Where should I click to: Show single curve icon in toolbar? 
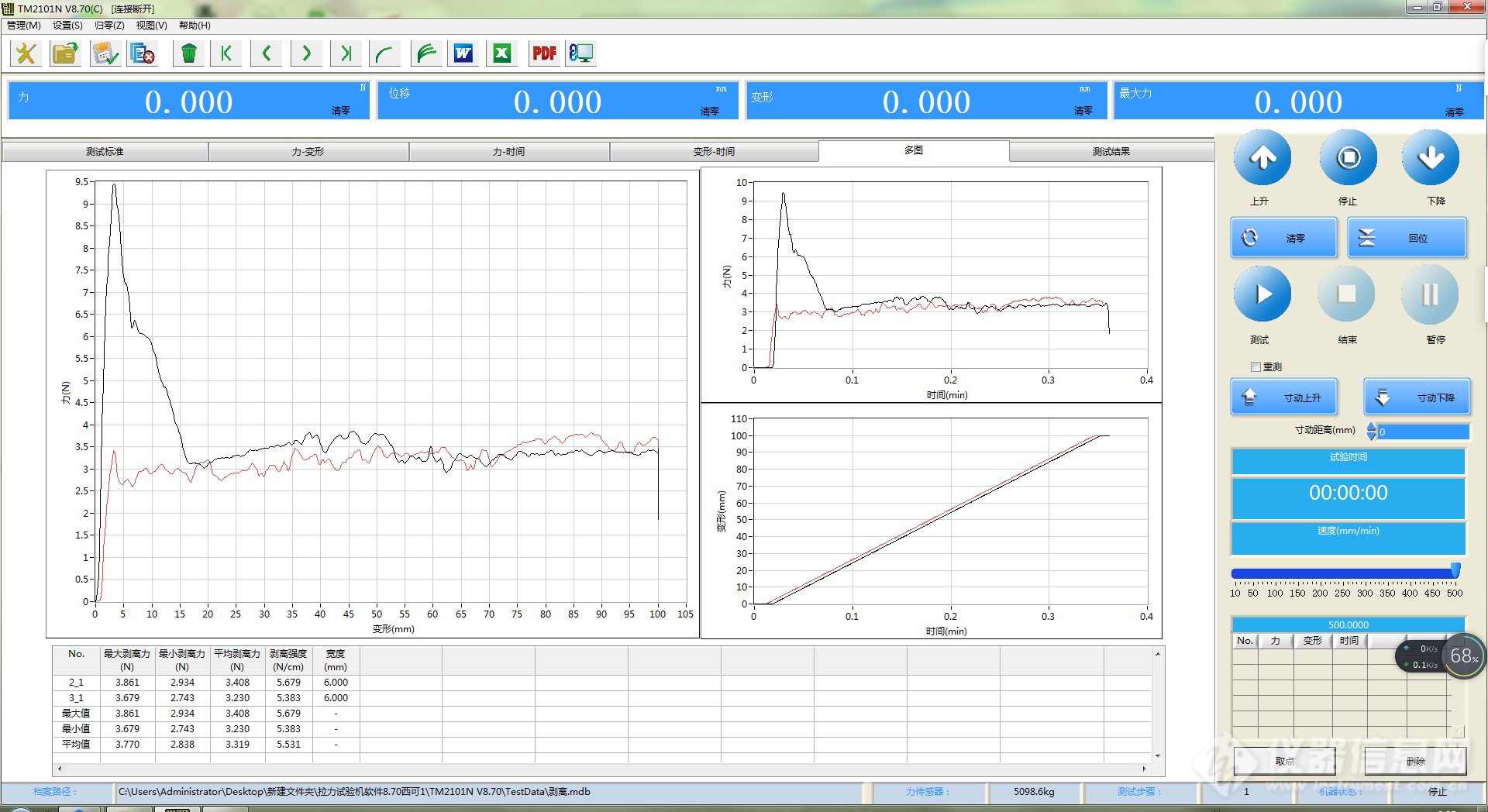[385, 53]
